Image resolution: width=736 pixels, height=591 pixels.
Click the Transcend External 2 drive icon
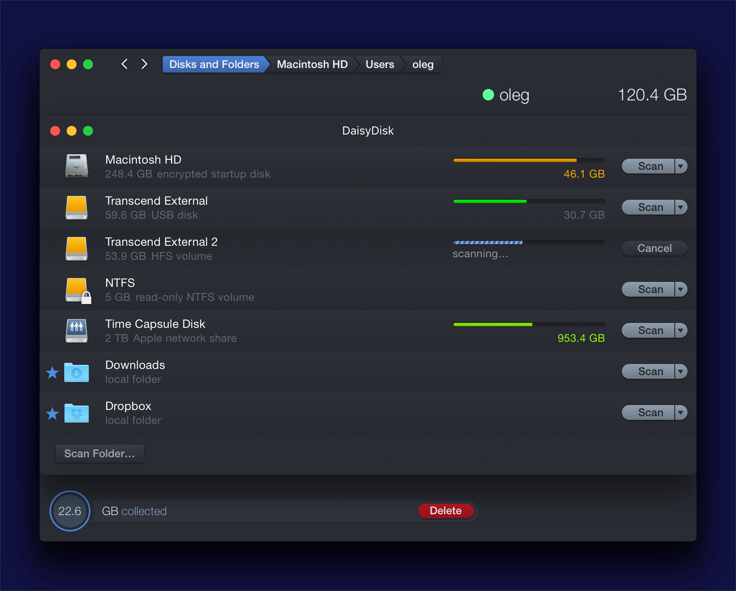coord(77,248)
